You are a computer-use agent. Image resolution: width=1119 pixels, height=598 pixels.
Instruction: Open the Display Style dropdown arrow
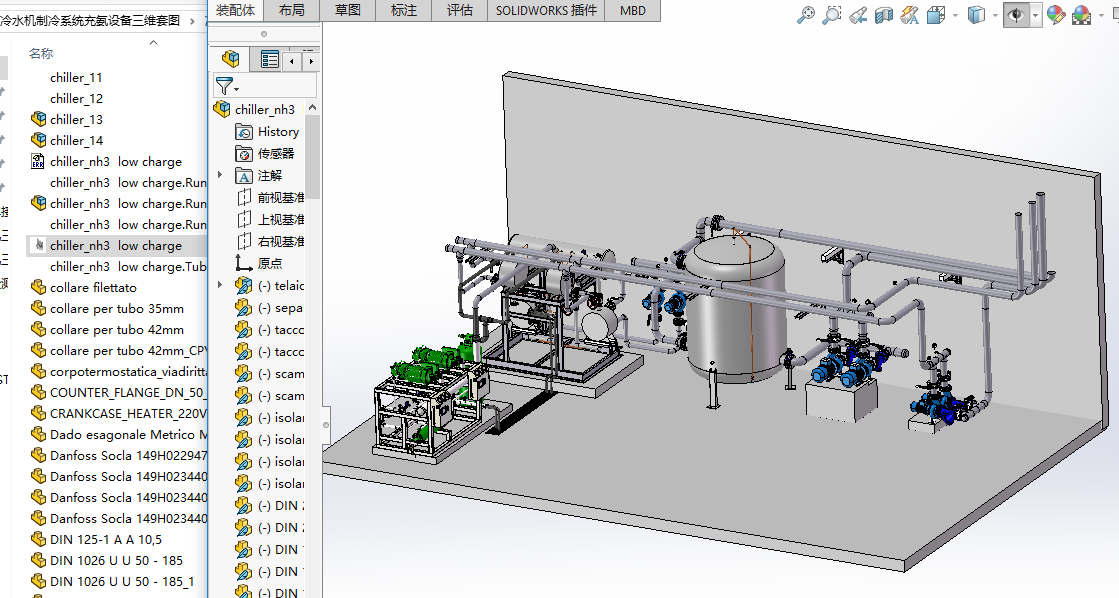pyautogui.click(x=995, y=14)
